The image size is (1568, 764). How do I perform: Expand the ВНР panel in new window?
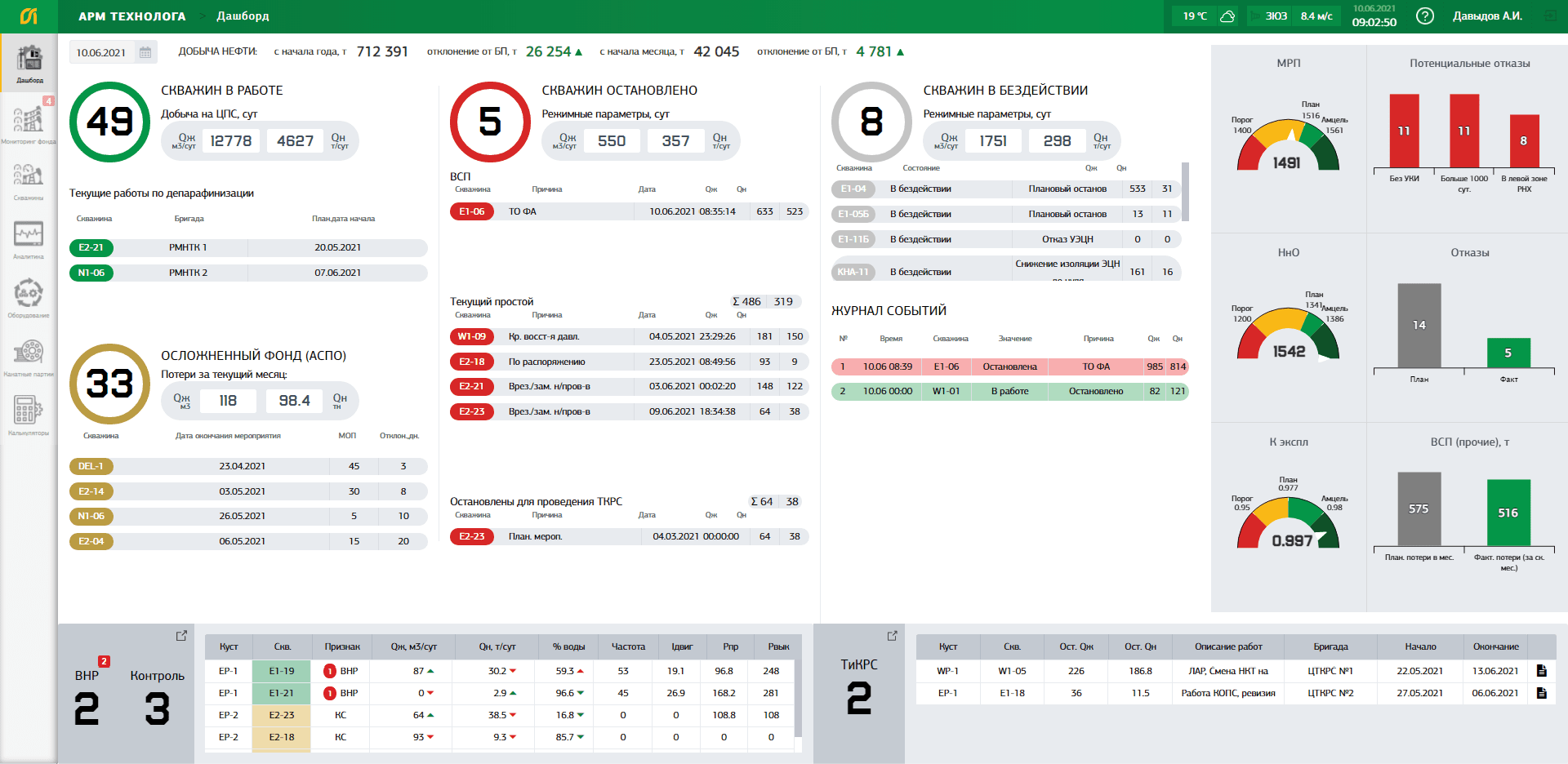pyautogui.click(x=181, y=635)
